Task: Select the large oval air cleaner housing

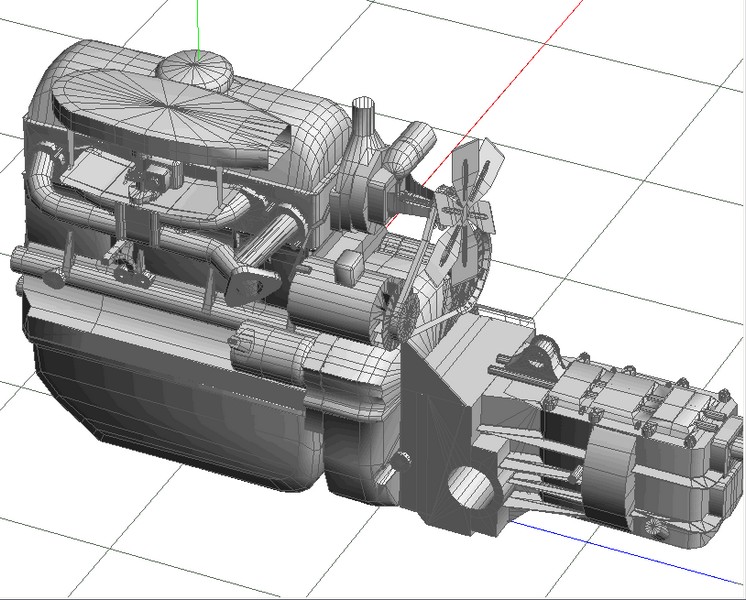Action: (150, 113)
